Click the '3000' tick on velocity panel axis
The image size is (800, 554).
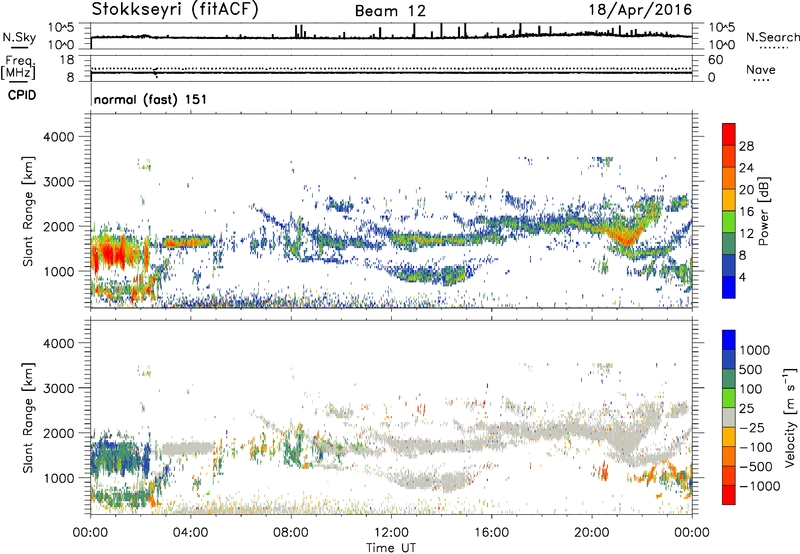point(59,388)
